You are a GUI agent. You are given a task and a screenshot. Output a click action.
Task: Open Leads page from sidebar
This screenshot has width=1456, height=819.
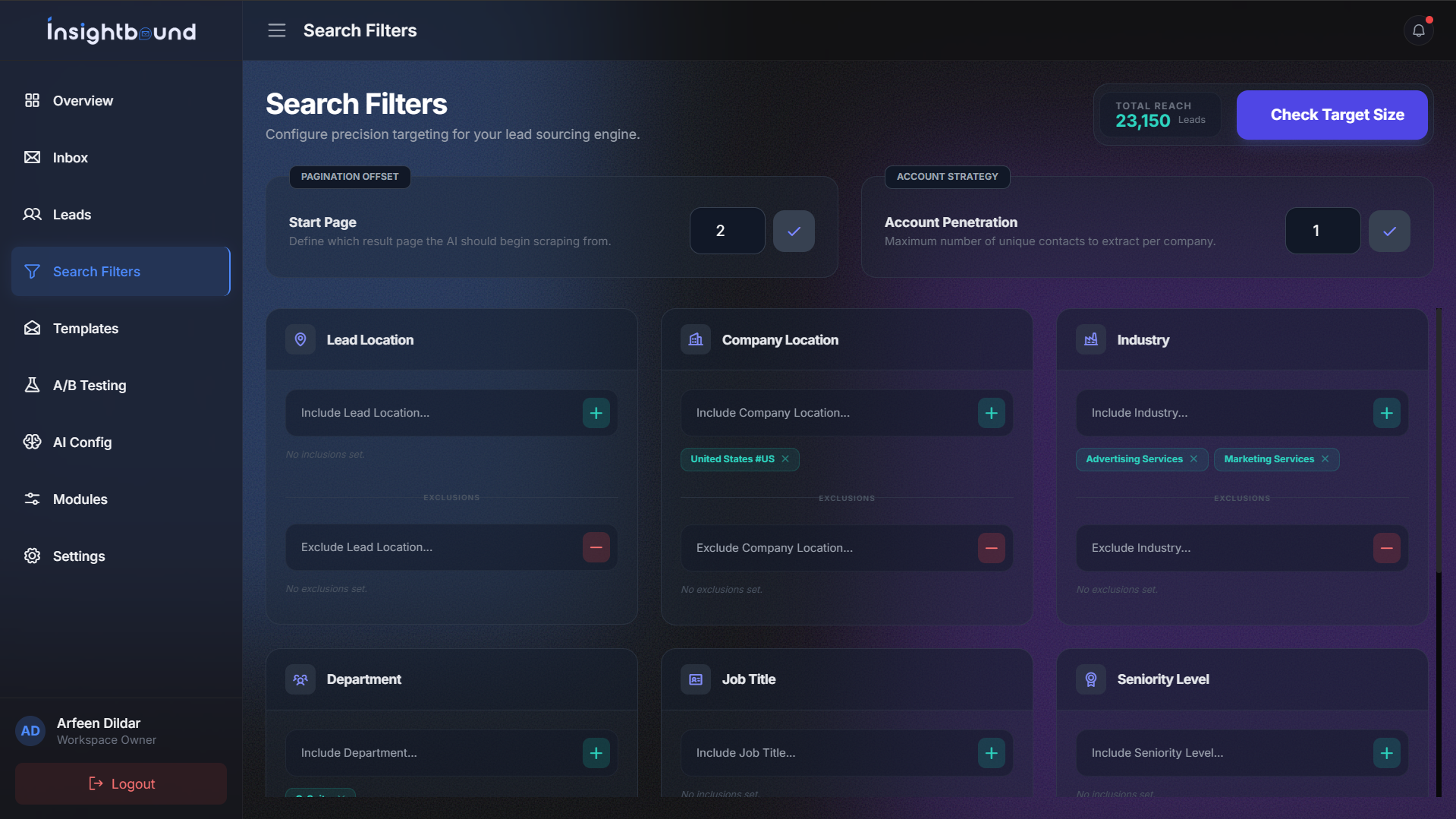pyautogui.click(x=121, y=215)
